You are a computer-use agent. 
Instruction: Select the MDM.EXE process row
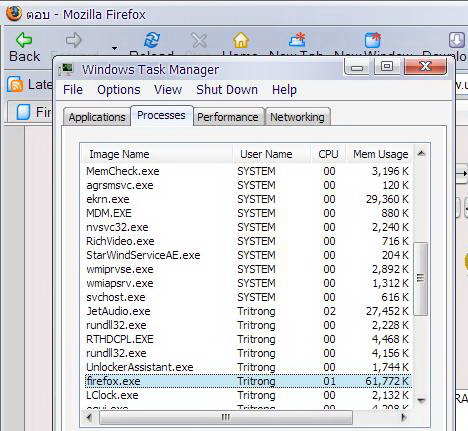[x=248, y=213]
